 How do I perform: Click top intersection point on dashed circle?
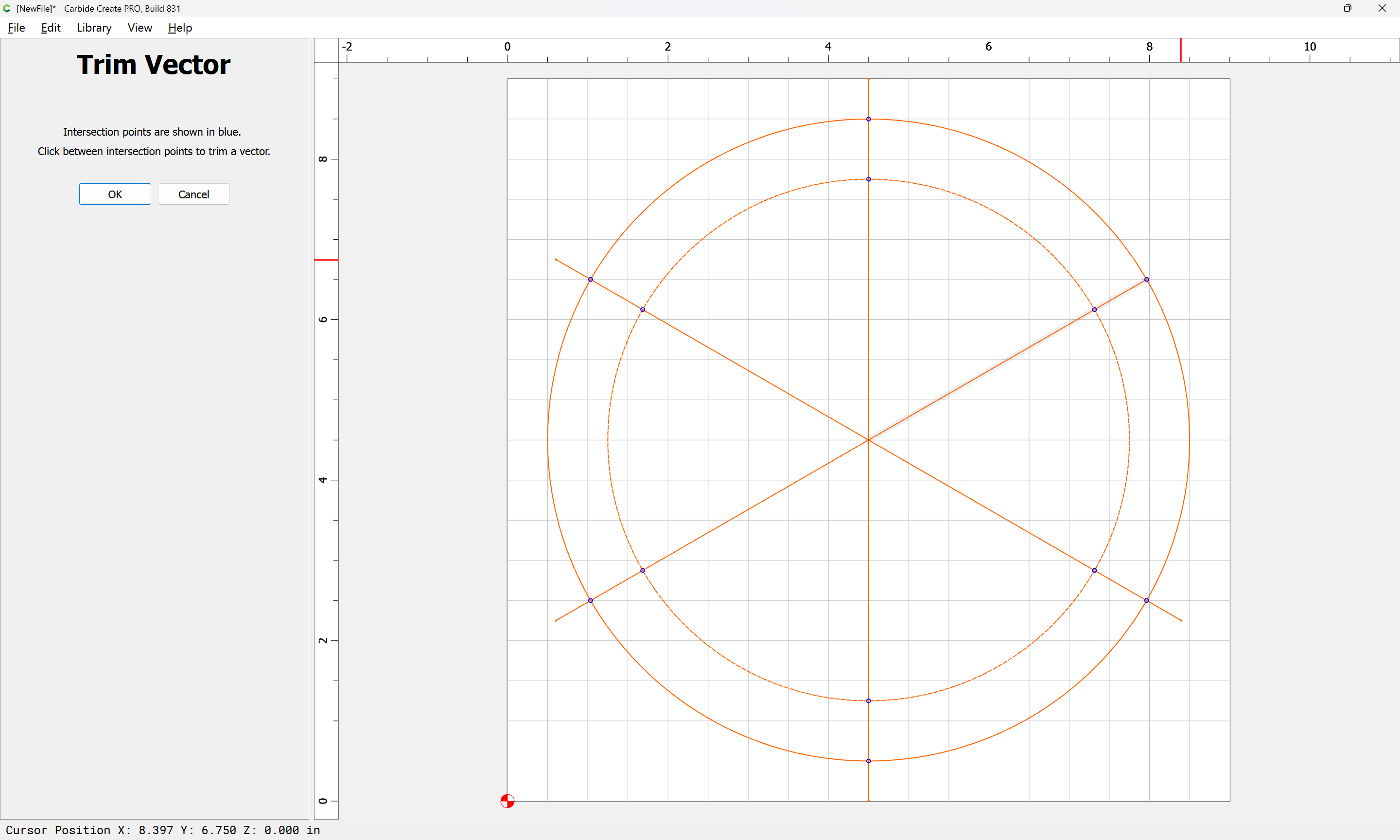pyautogui.click(x=868, y=179)
